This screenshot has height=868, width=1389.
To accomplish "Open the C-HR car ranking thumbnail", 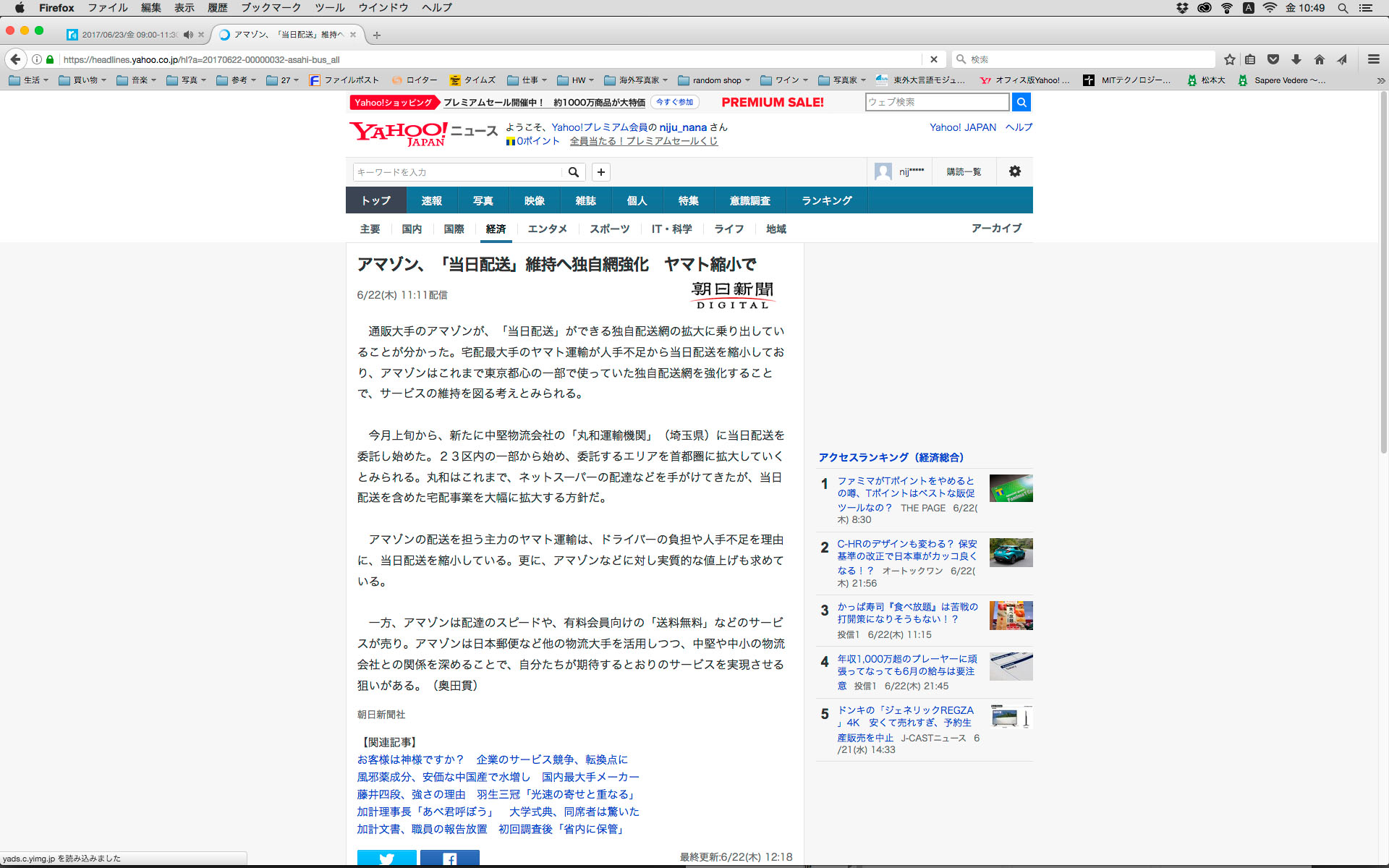I will point(1011,553).
